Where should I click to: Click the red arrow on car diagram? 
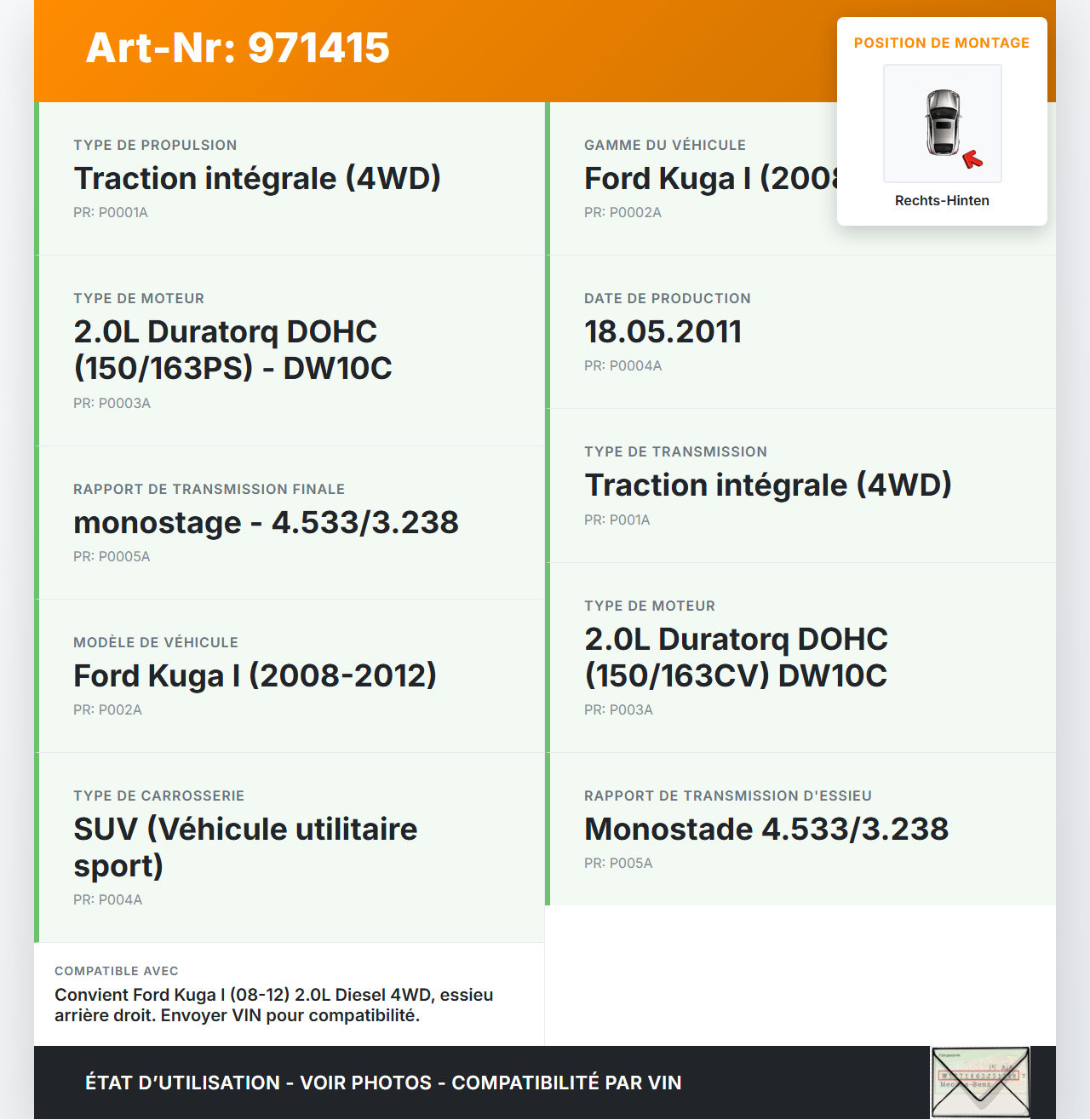point(972,159)
